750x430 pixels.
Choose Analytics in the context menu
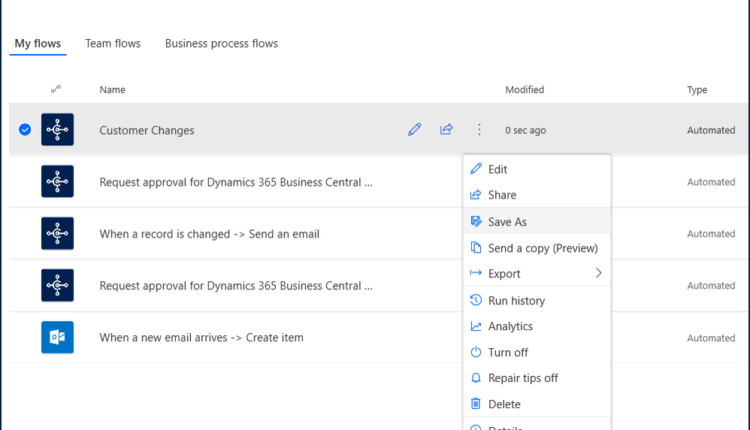[510, 327]
